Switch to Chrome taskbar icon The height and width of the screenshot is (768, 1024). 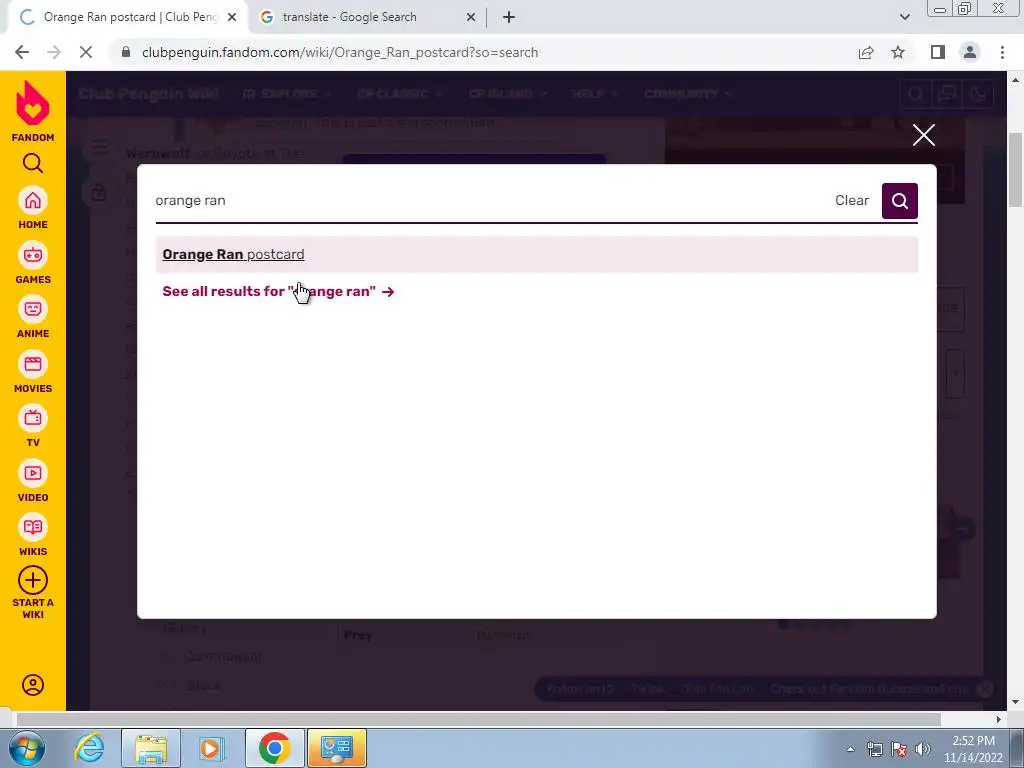click(274, 748)
